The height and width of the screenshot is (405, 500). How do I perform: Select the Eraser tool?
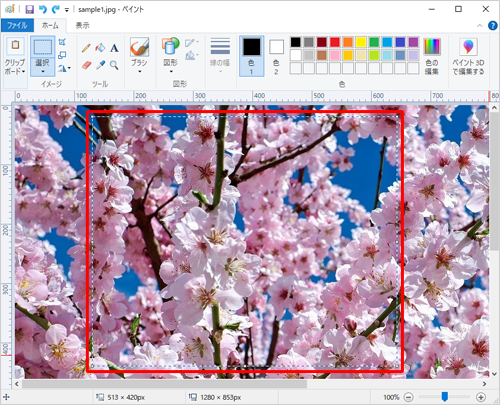click(86, 65)
